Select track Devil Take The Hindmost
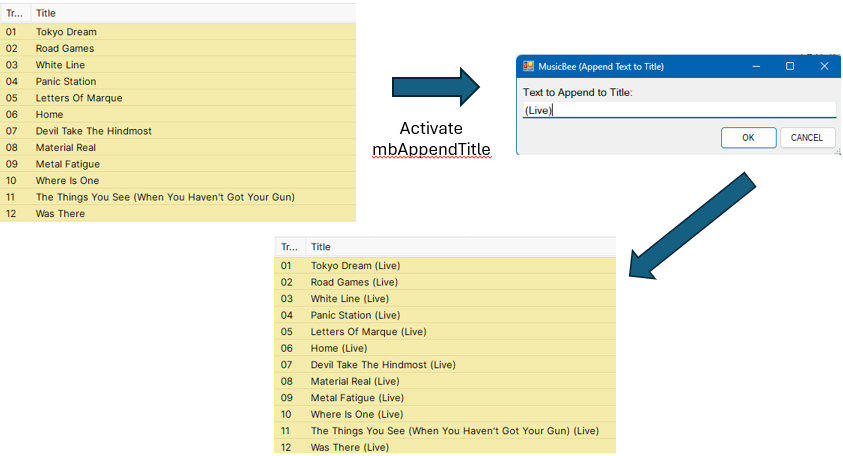 pyautogui.click(x=178, y=131)
